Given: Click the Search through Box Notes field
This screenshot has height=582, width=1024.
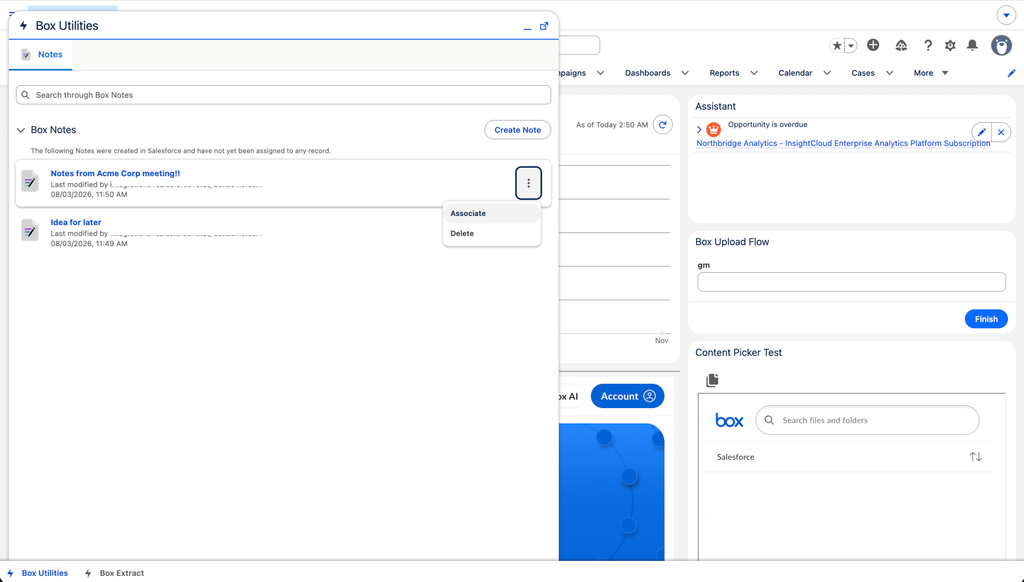Looking at the screenshot, I should [283, 95].
